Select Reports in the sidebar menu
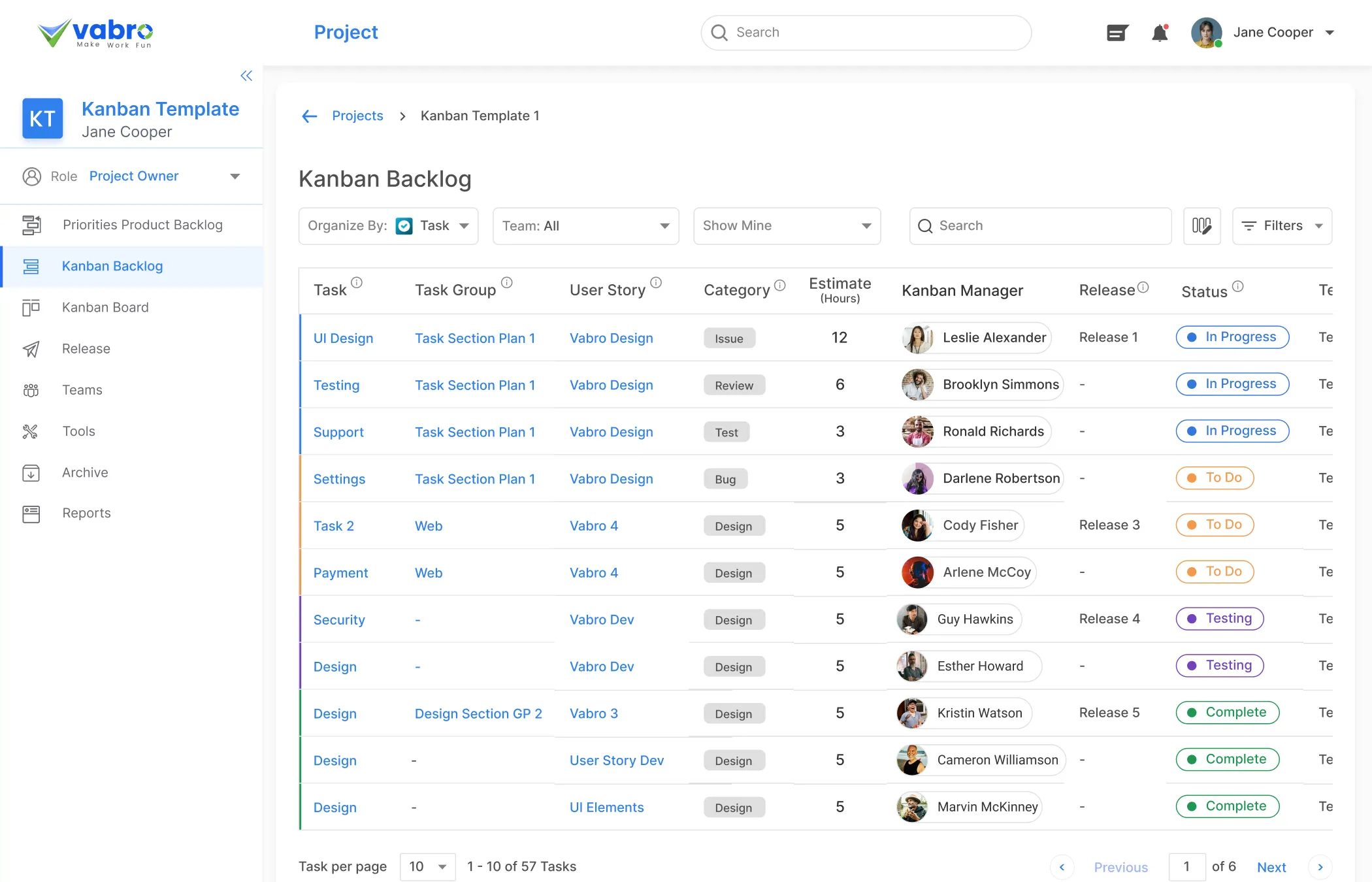 click(86, 514)
